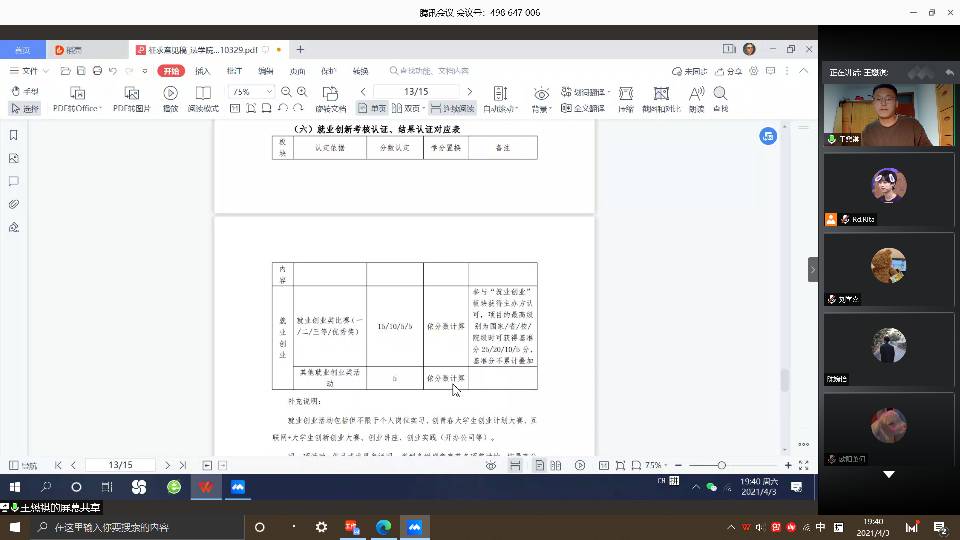This screenshot has height=540, width=960.
Task: Open the zoom percentage dropdown in toolbar
Action: [251, 91]
